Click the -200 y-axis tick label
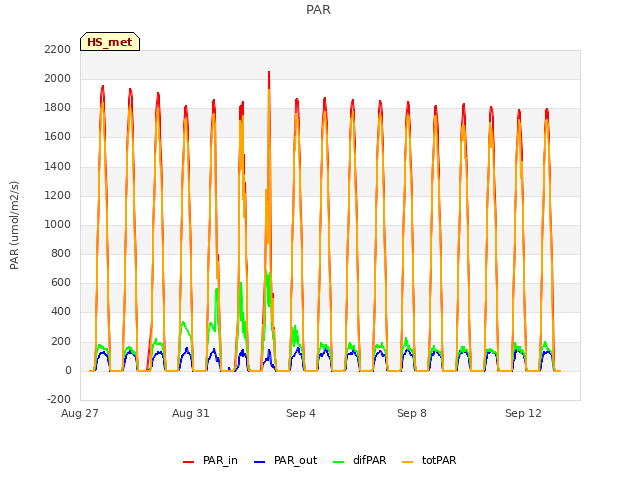This screenshot has width=640, height=480. tap(59, 399)
